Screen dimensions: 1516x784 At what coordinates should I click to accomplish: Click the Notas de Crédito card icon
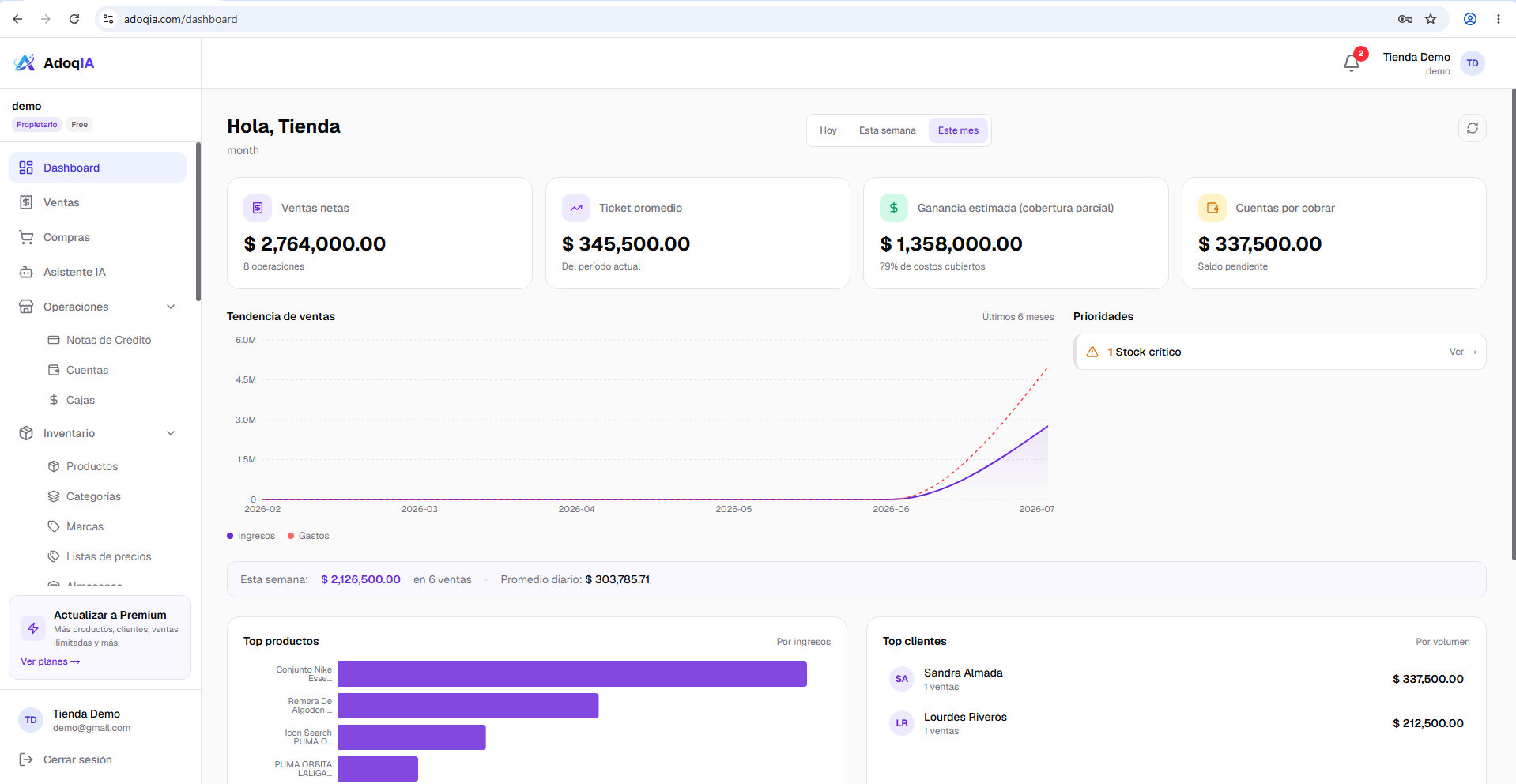click(x=54, y=340)
